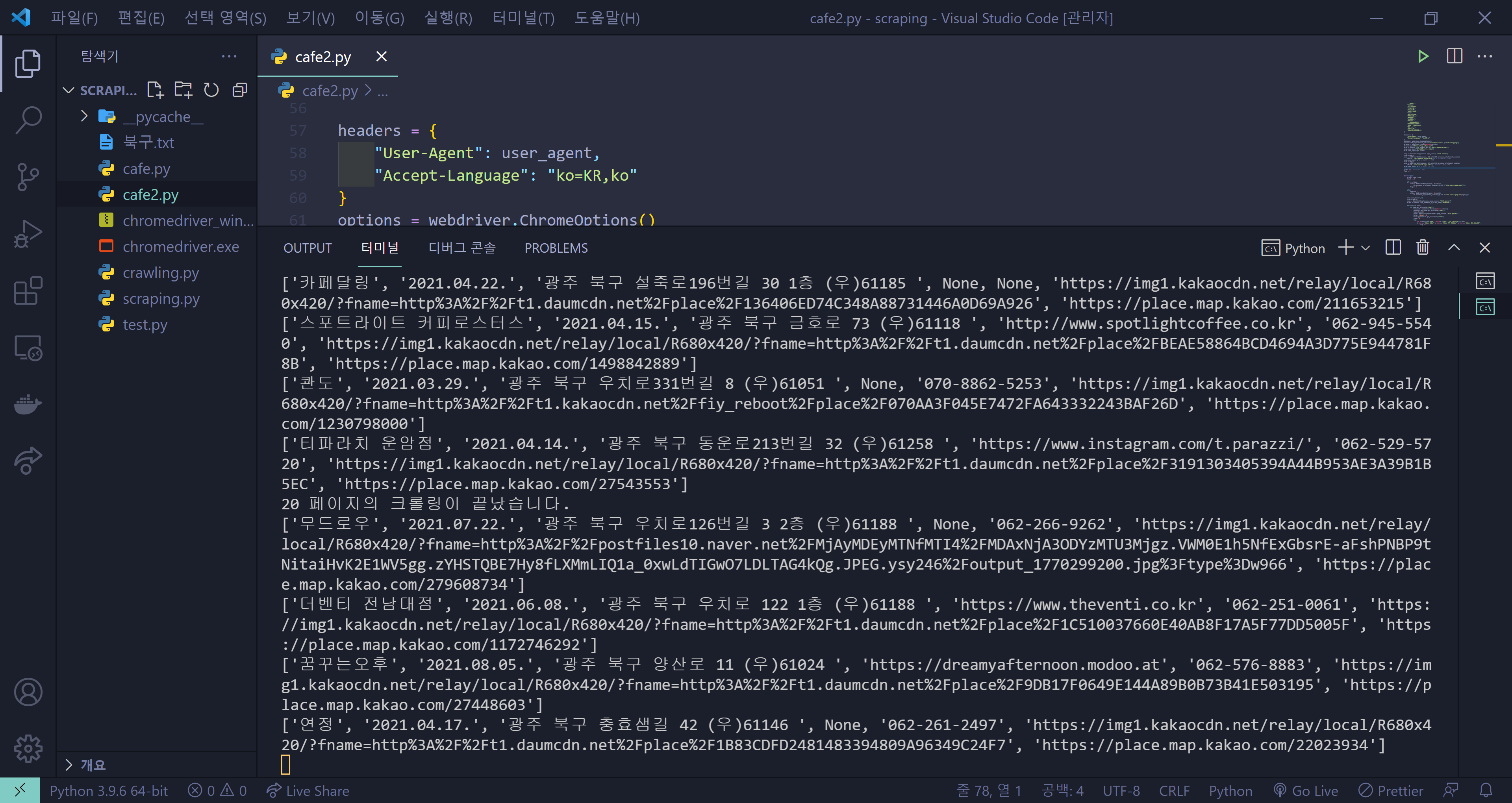
Task: Expand the __pycache__ folder
Action: (x=85, y=116)
